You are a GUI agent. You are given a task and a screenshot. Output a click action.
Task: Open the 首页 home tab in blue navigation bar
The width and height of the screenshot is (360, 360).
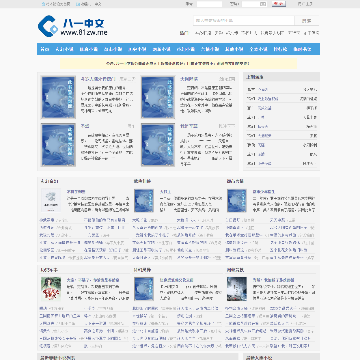(x=45, y=49)
